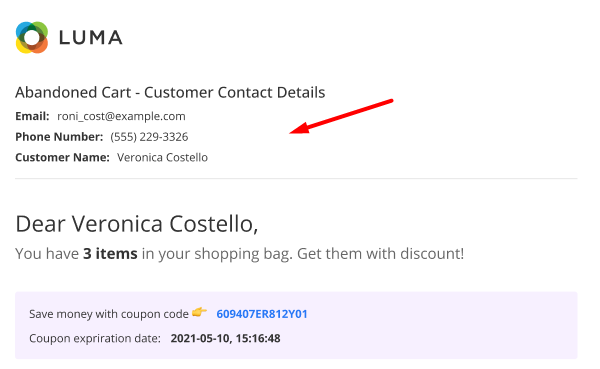Click 'Get them with discount!' text
Image resolution: width=600 pixels, height=369 pixels.
pyautogui.click(x=380, y=253)
